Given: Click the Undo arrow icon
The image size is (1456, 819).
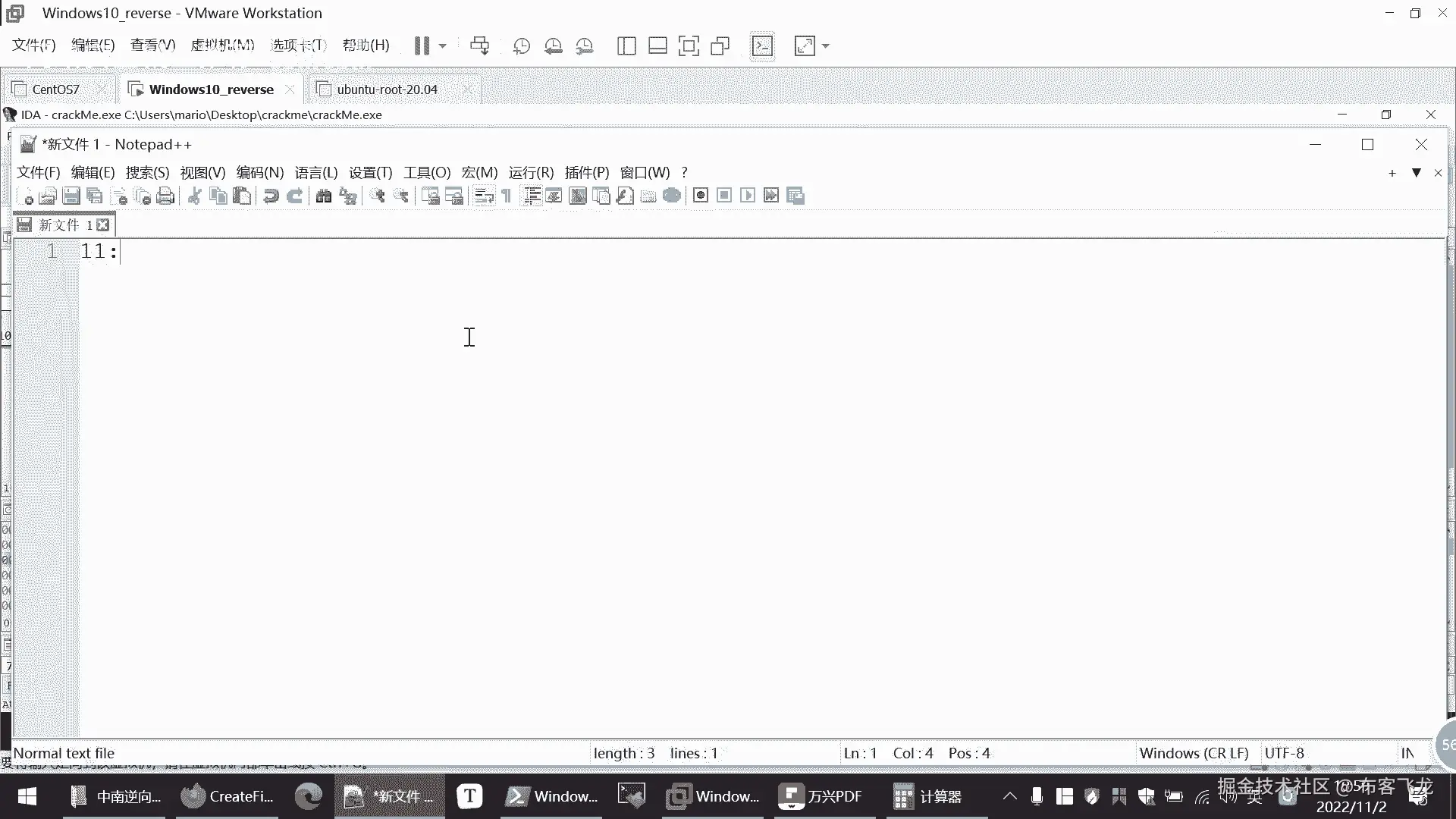Looking at the screenshot, I should tap(270, 196).
